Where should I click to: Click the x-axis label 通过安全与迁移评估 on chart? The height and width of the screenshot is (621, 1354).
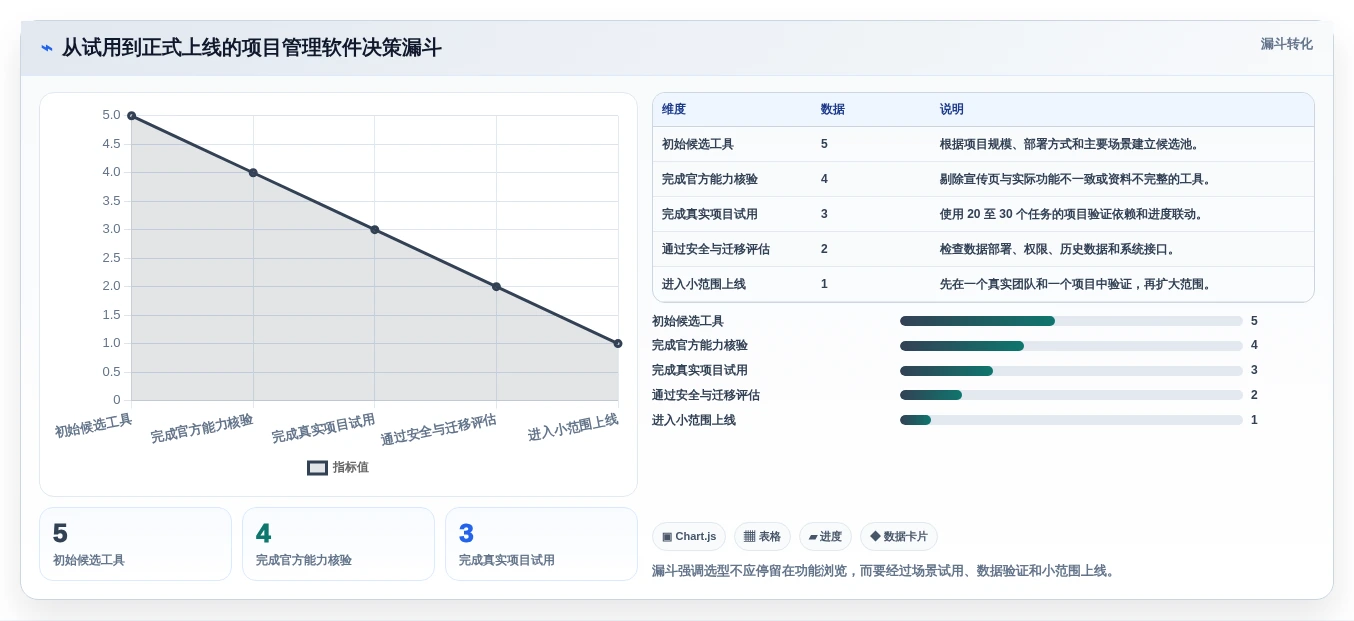(x=438, y=429)
